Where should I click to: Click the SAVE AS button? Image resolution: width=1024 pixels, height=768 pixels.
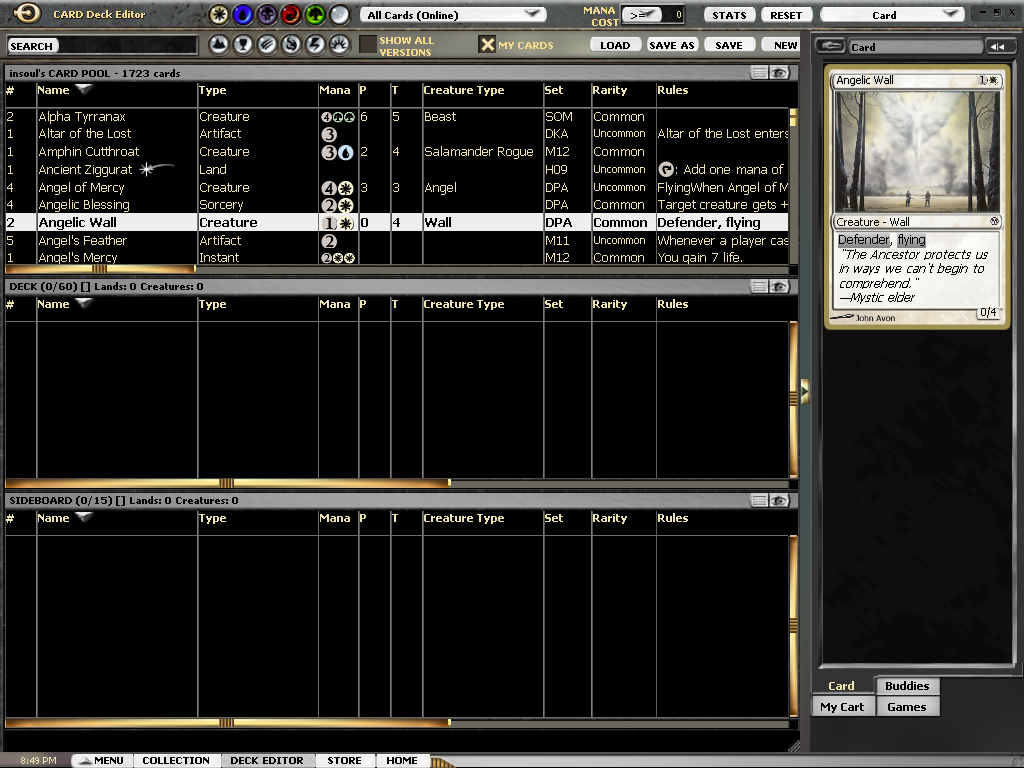pos(671,45)
